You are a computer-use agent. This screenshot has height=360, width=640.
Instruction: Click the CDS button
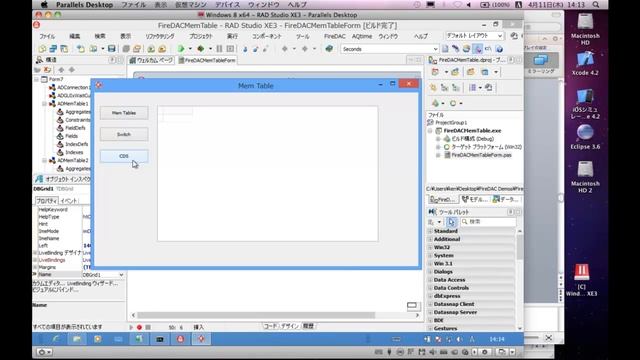(124, 156)
